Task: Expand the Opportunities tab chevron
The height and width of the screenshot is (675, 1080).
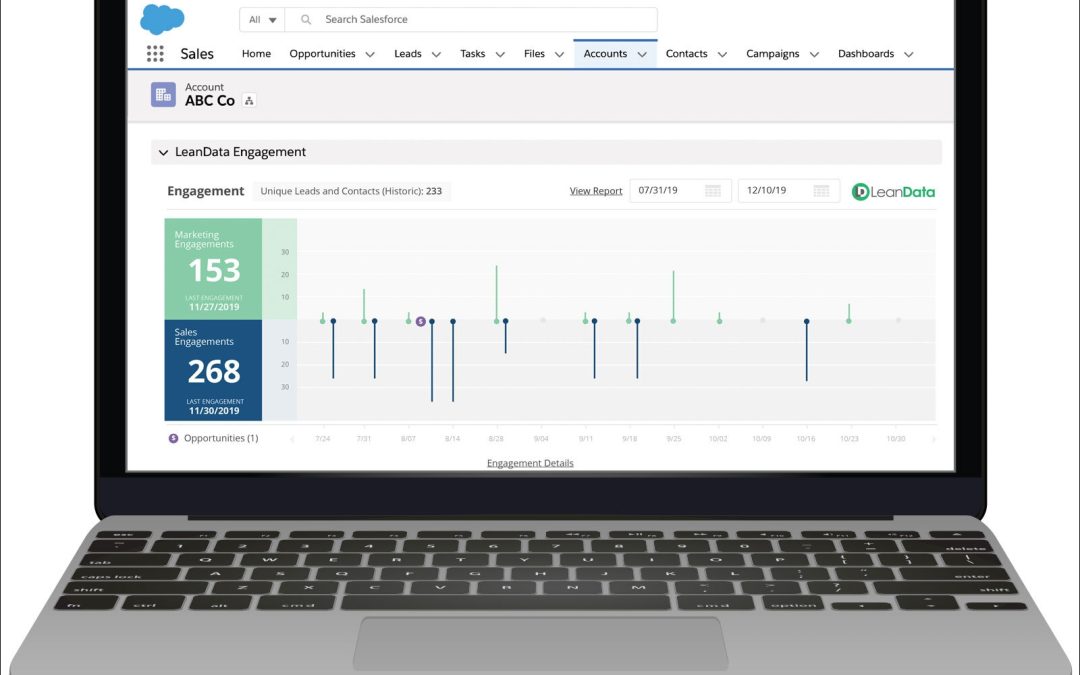Action: 370,54
